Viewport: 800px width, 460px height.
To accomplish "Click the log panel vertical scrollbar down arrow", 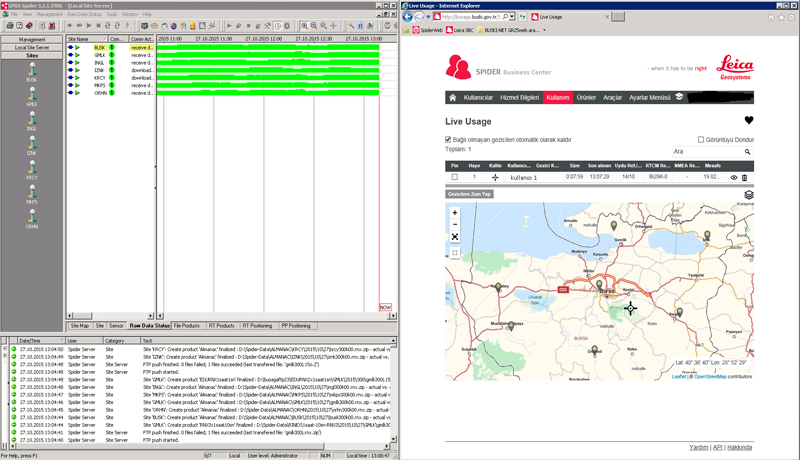I will tap(393, 439).
